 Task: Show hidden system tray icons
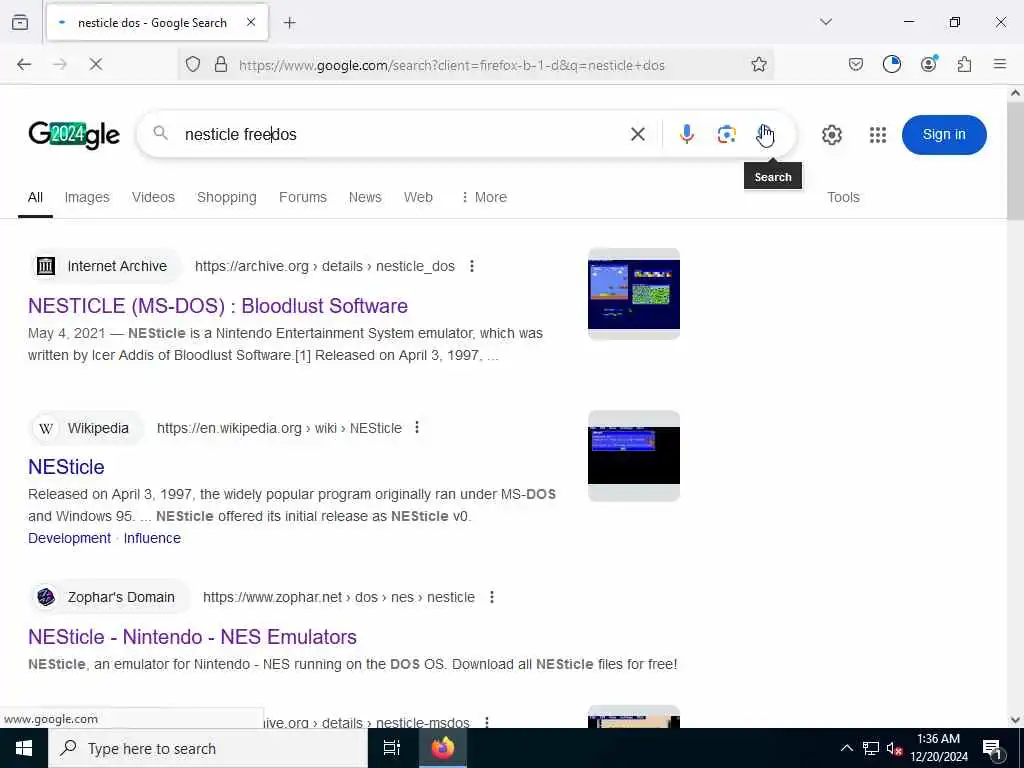[846, 748]
